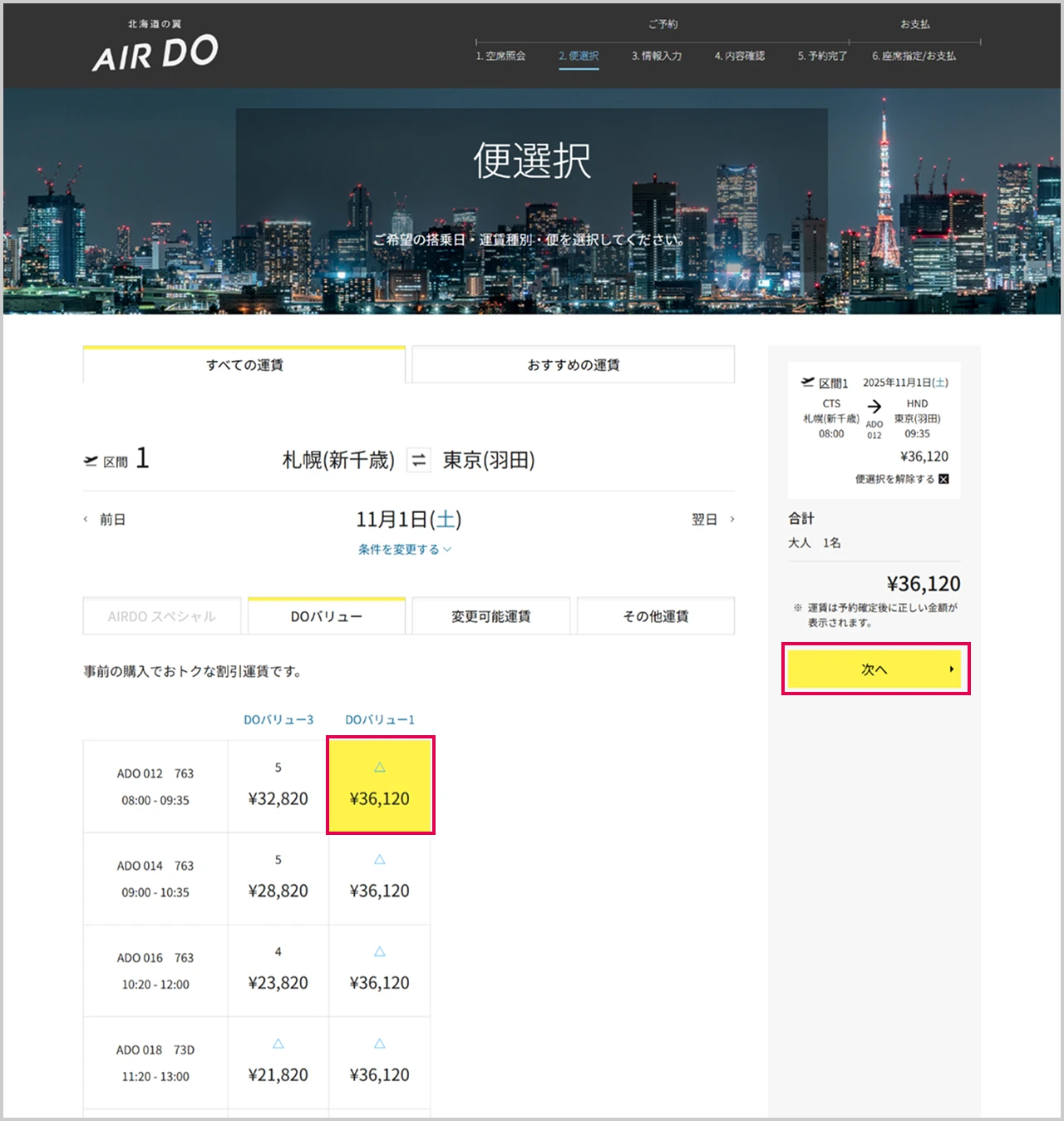Click step 1. 空席照会 in progress bar
Image resolution: width=1064 pixels, height=1121 pixels.
(500, 56)
